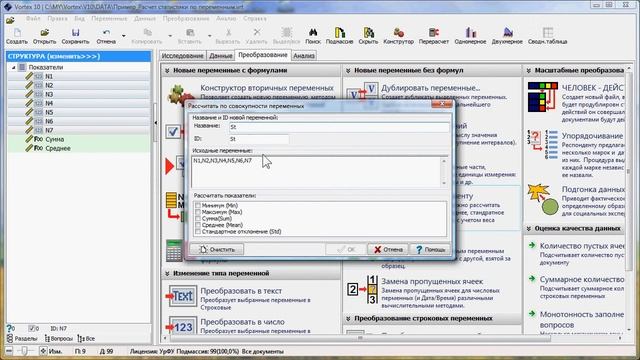Click the Выделиея toolbar icon

click(x=287, y=33)
